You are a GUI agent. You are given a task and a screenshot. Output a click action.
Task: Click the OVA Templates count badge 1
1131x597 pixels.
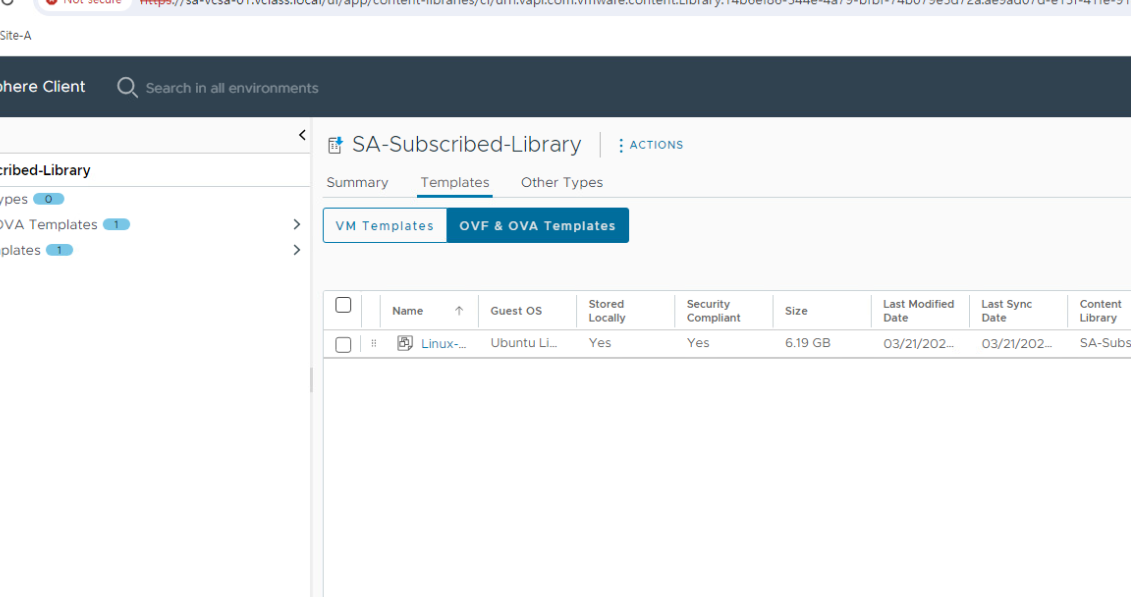[116, 224]
